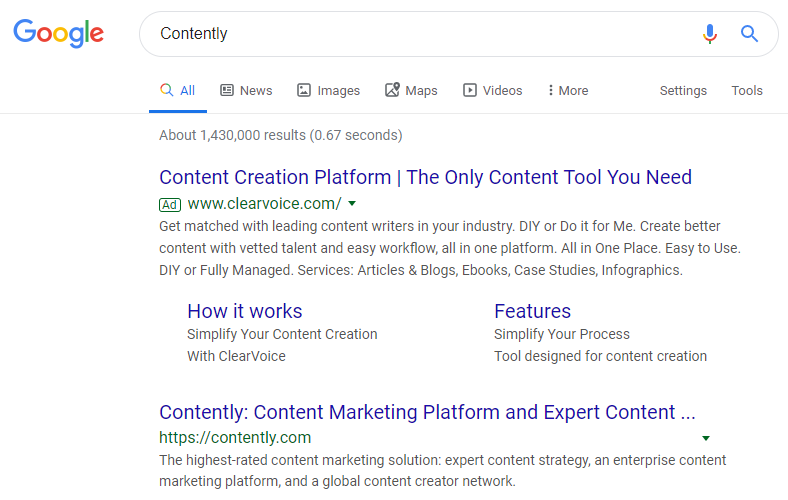This screenshot has width=788, height=500.
Task: Click the Maps tab icon
Action: click(x=392, y=90)
